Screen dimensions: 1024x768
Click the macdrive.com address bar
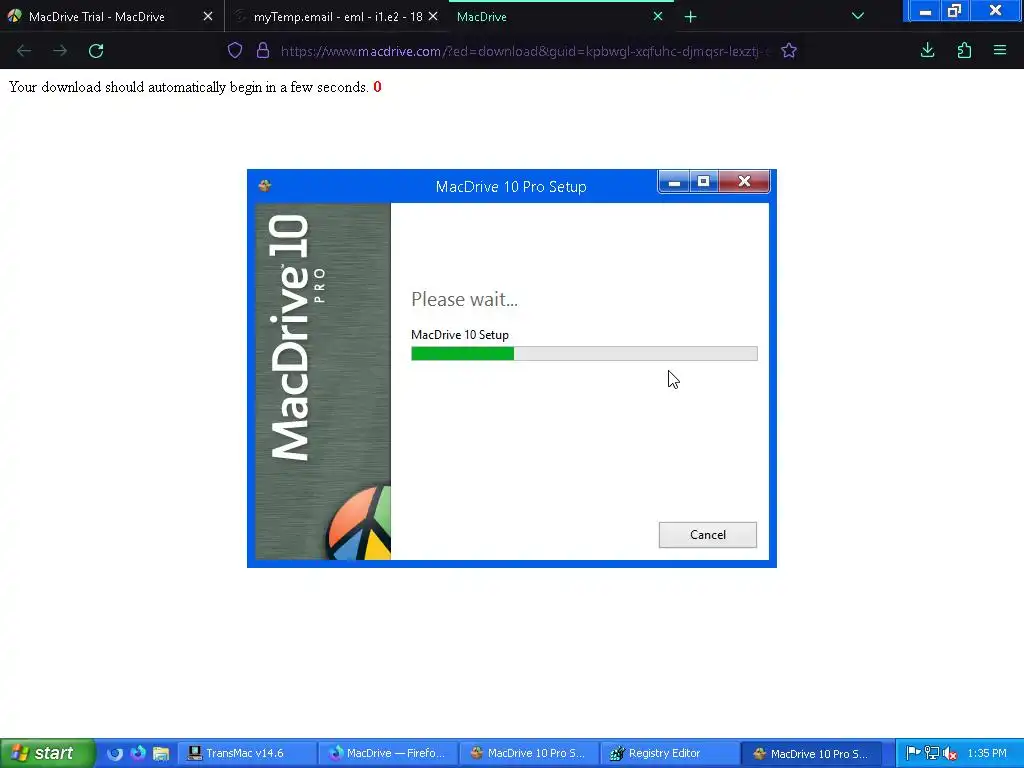click(526, 51)
